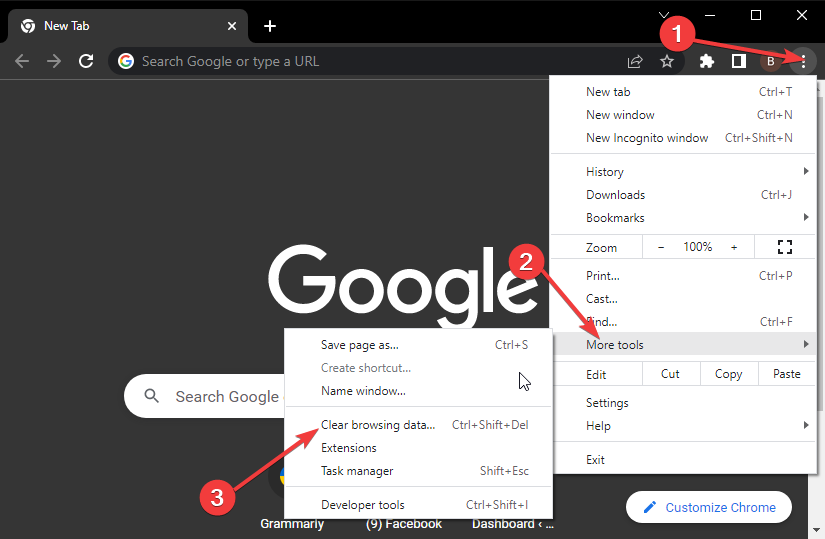This screenshot has height=539, width=825.
Task: Click the Paste button in Edit row
Action: point(787,374)
